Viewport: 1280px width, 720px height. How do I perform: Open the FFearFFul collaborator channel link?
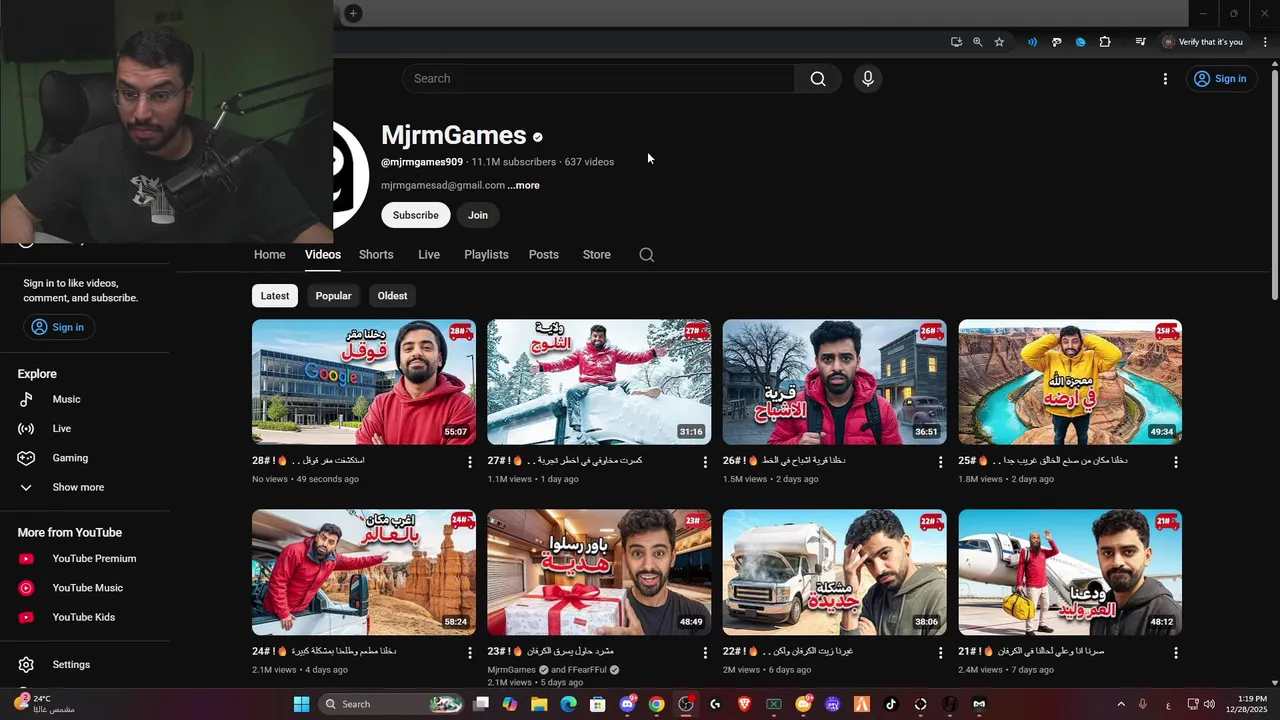click(586, 670)
